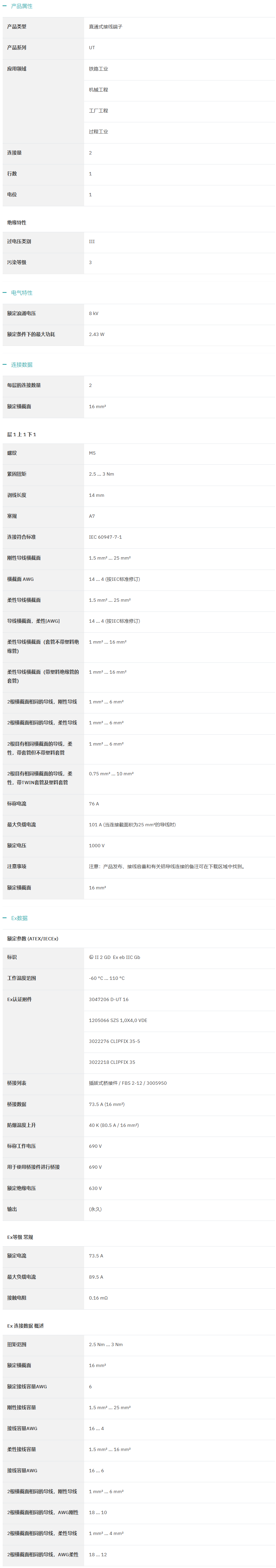Click the 注意事项 note text

(x=167, y=867)
